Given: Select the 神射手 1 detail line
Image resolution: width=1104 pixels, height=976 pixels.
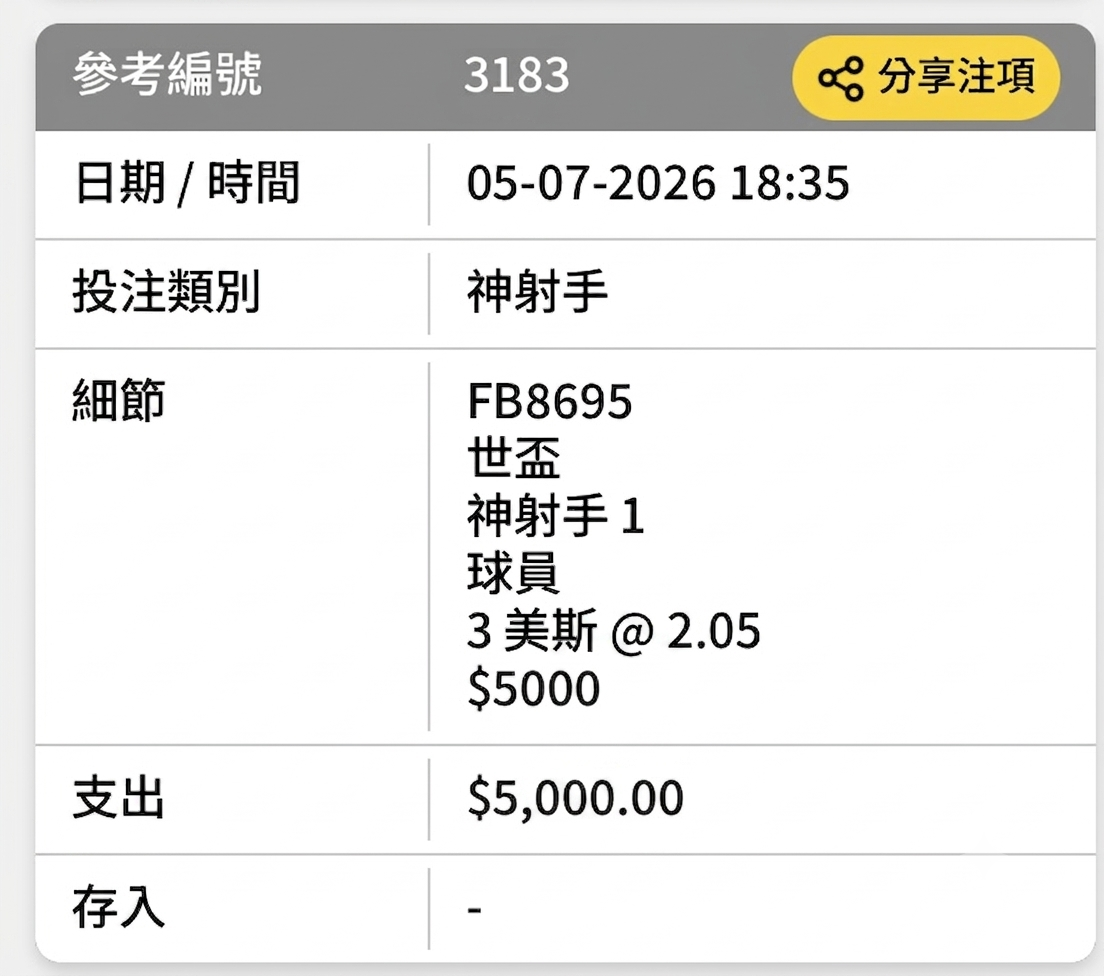Looking at the screenshot, I should 556,515.
